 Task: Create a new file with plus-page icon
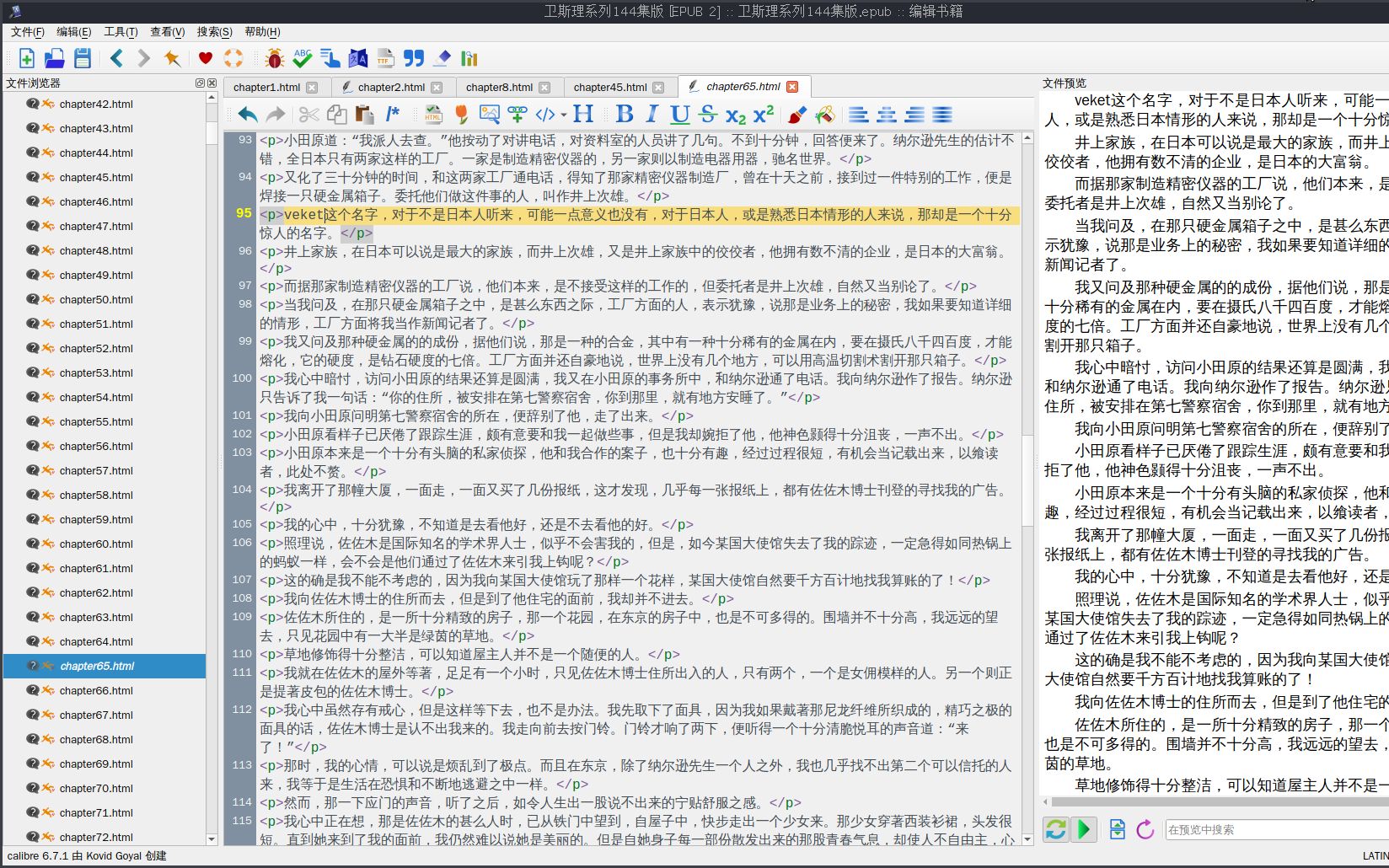(27, 58)
